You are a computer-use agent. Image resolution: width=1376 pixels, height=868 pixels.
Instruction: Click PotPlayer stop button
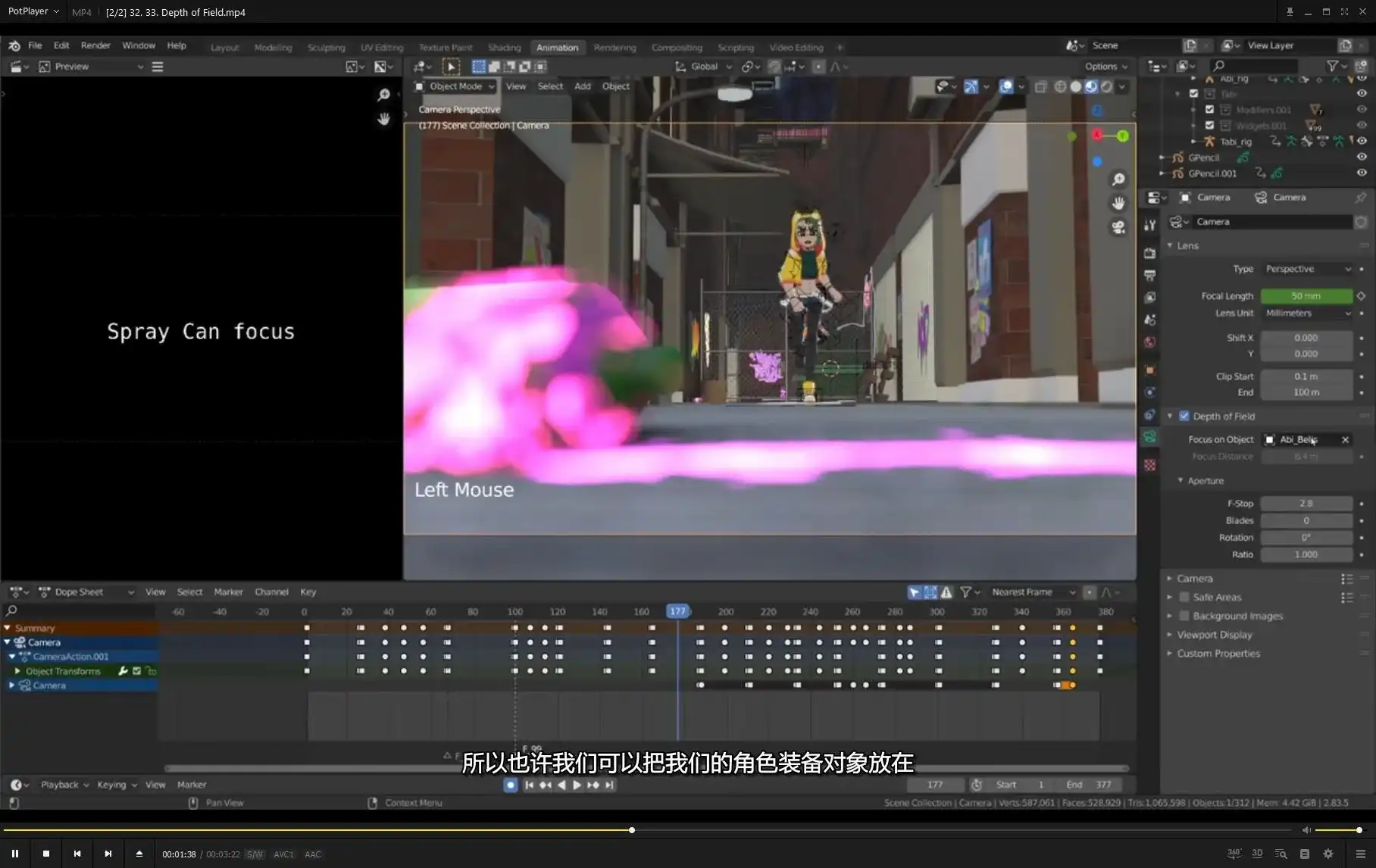tap(46, 854)
